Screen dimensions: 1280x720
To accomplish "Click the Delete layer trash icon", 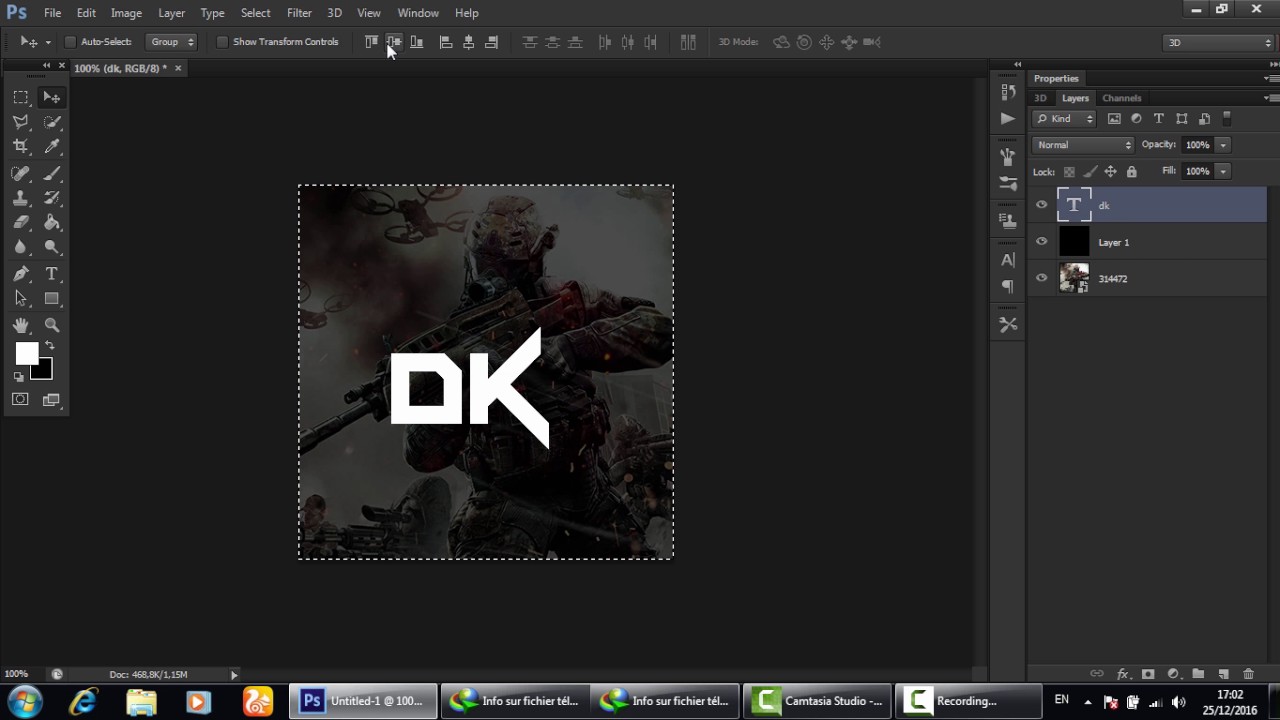I will coord(1248,674).
